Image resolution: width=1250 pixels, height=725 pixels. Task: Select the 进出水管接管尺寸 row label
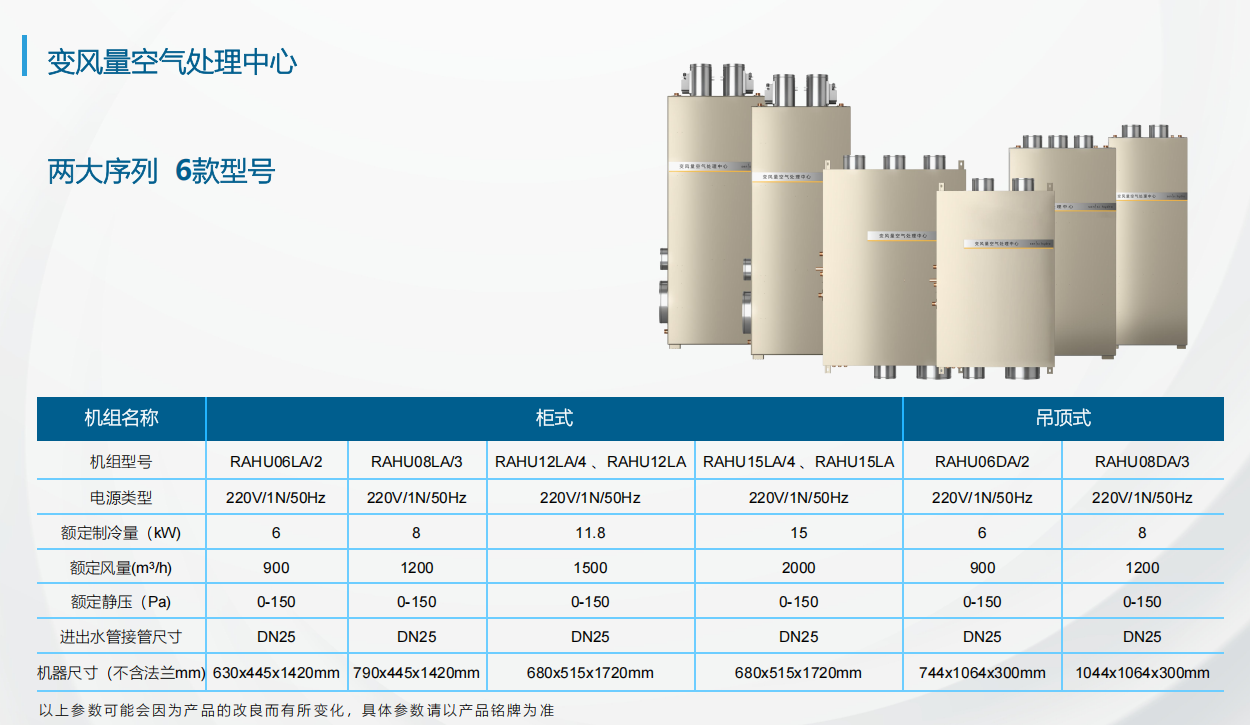pos(121,637)
